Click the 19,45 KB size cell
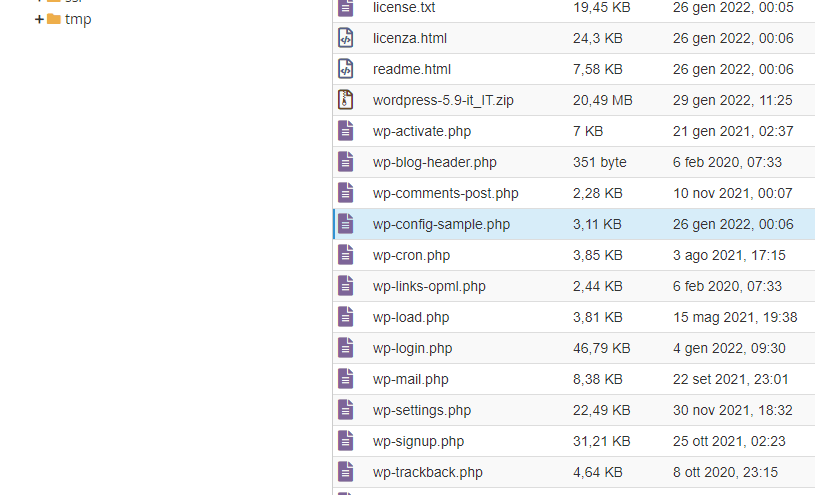This screenshot has width=815, height=495. 601,8
